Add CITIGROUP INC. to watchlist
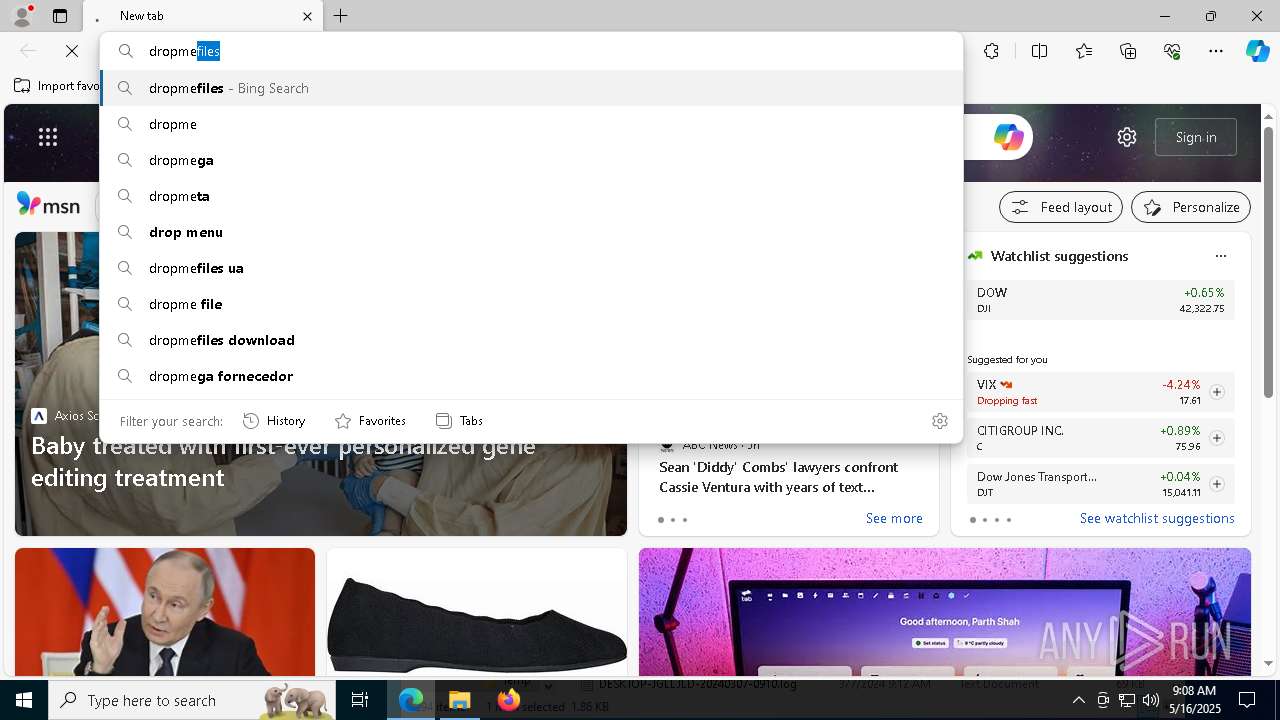 [1217, 438]
